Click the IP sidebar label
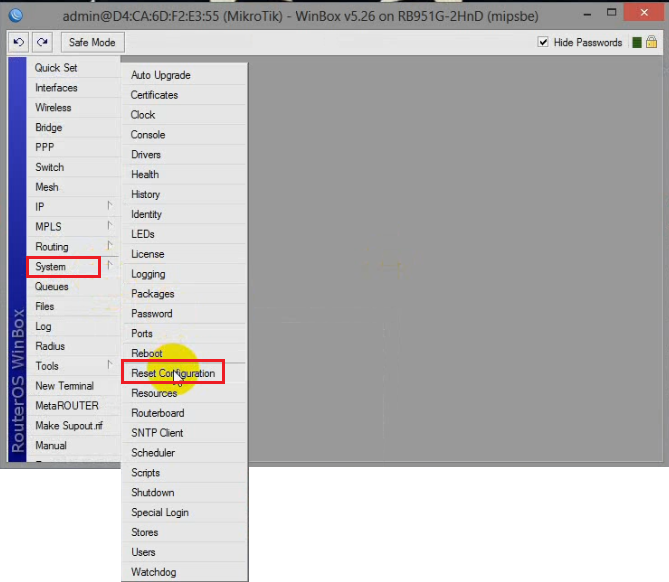The height and width of the screenshot is (582, 669). click(x=39, y=207)
